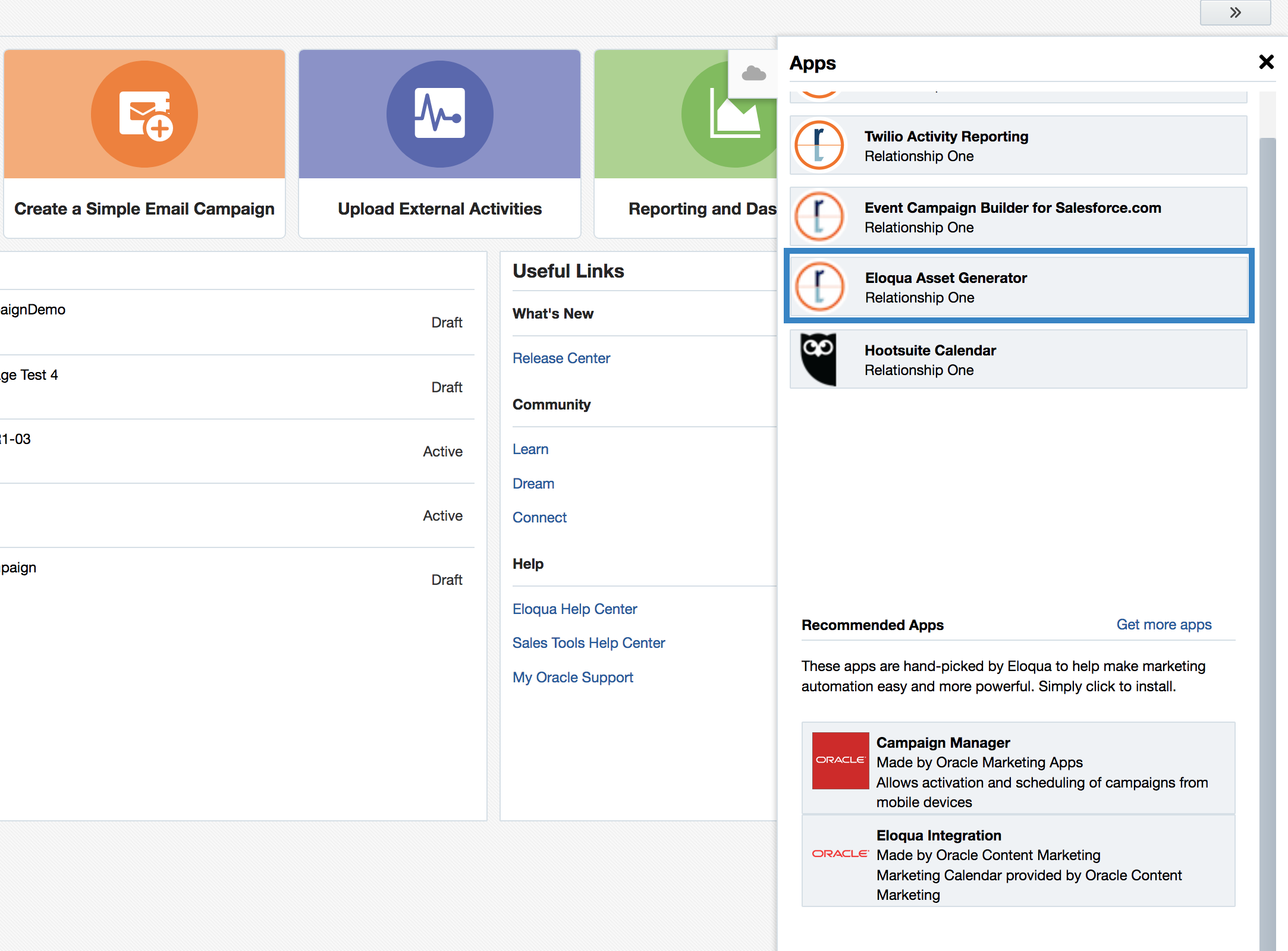Expand the collapsed double-chevron toolbar button

1235,12
